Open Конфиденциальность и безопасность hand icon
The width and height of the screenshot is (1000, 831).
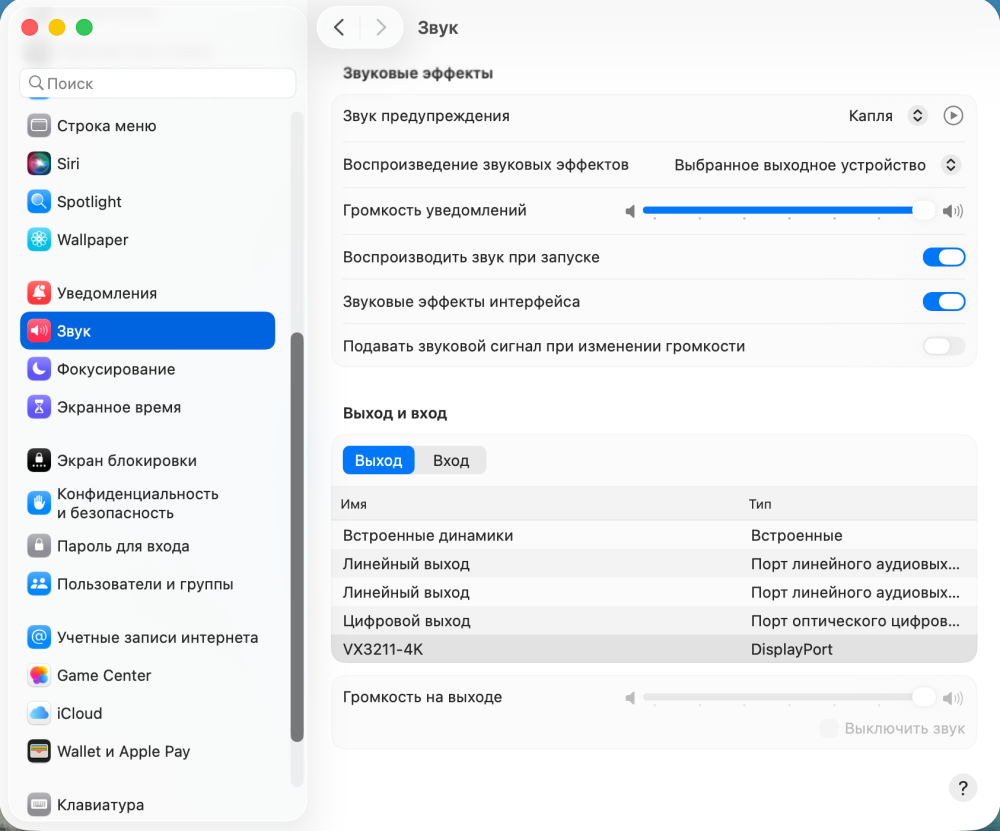pyautogui.click(x=39, y=503)
